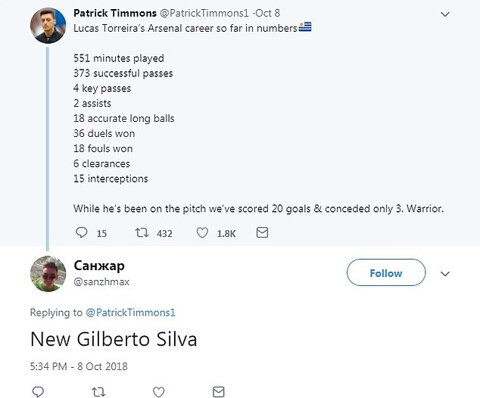Reply to the Gilberto Silva tweet

[38, 391]
